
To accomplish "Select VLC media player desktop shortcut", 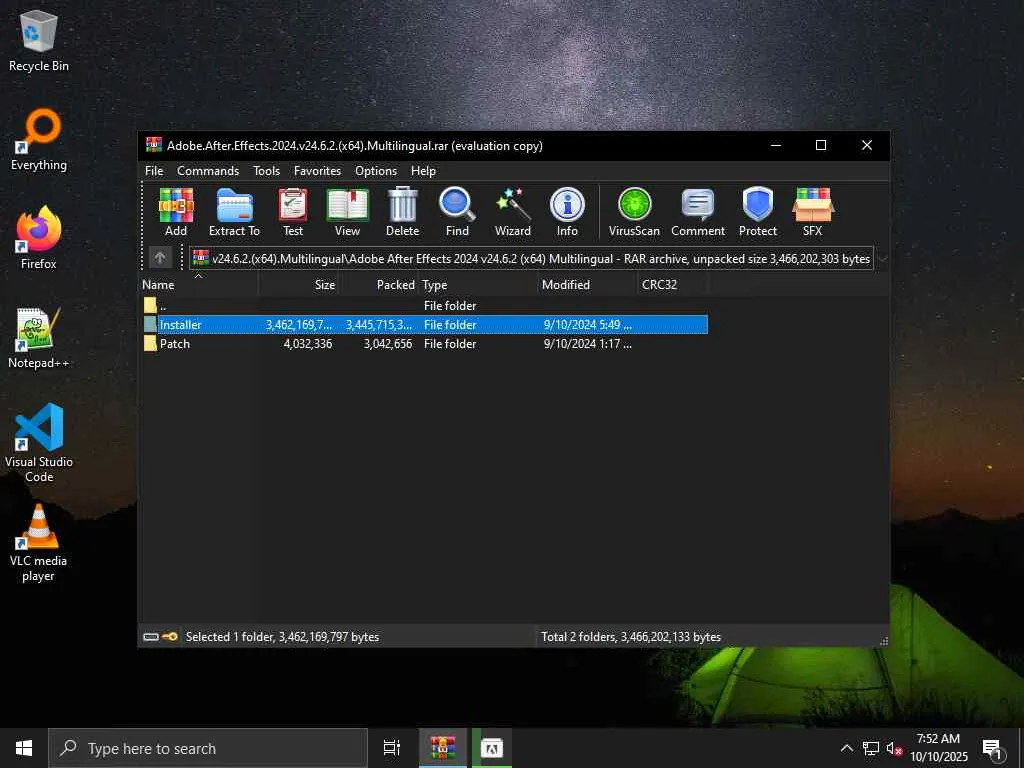I will [39, 543].
